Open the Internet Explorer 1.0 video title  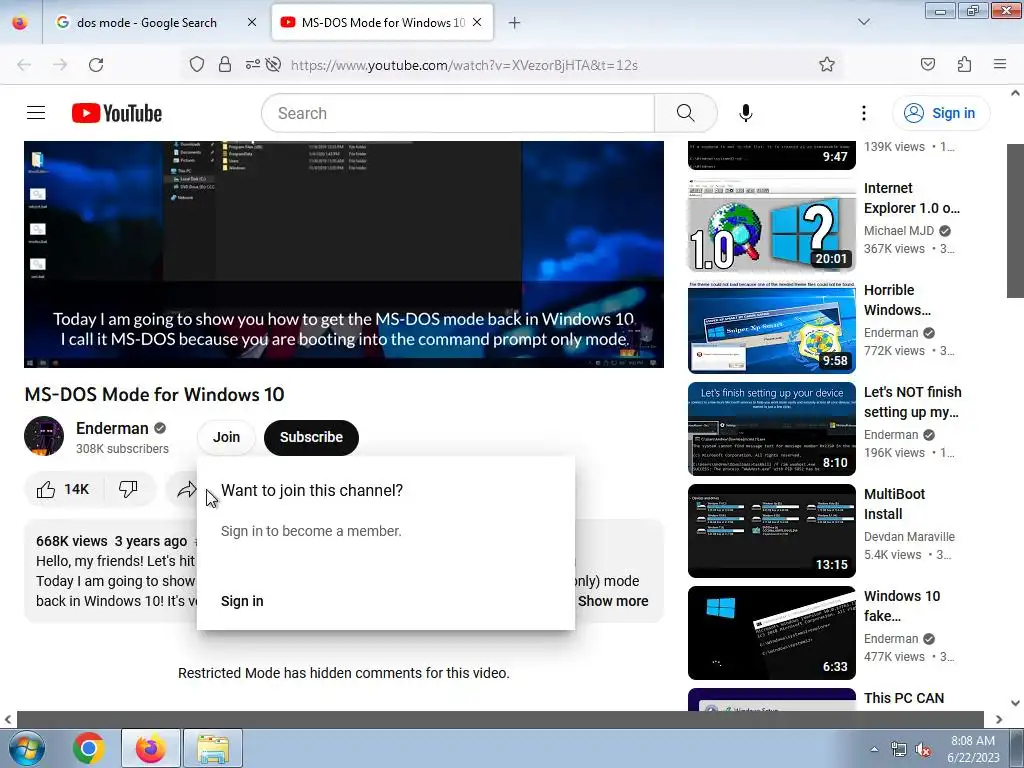912,198
